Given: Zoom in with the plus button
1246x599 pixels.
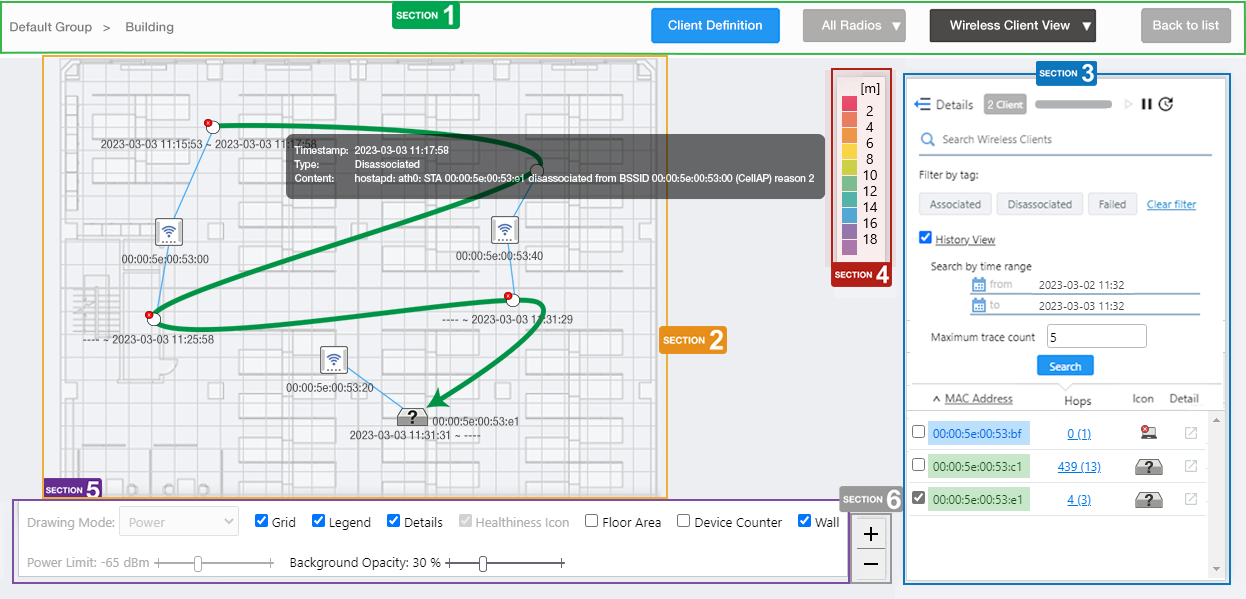Looking at the screenshot, I should pyautogui.click(x=870, y=534).
